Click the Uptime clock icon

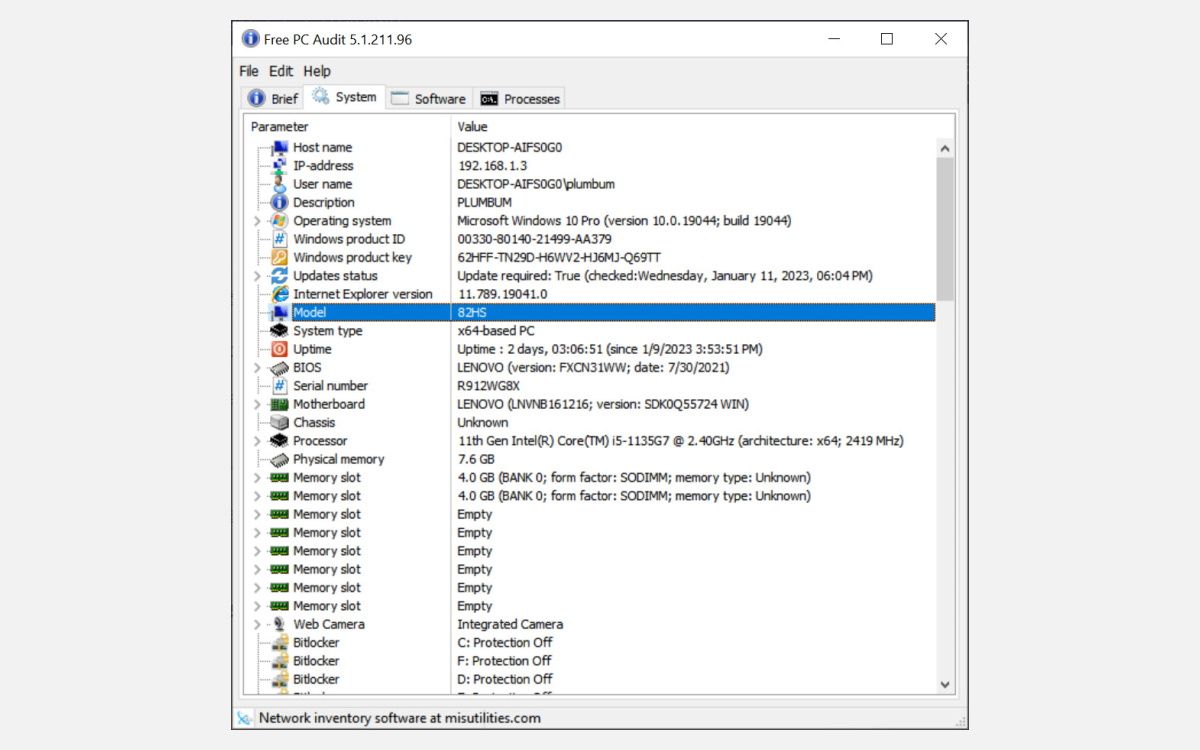click(281, 349)
